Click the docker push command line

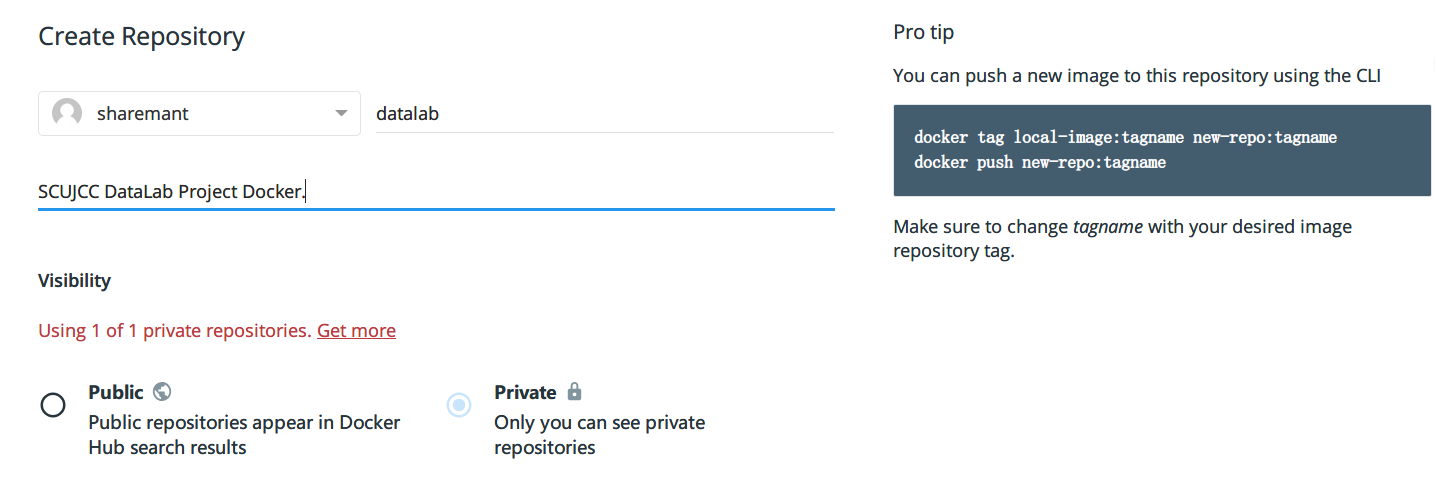1040,162
